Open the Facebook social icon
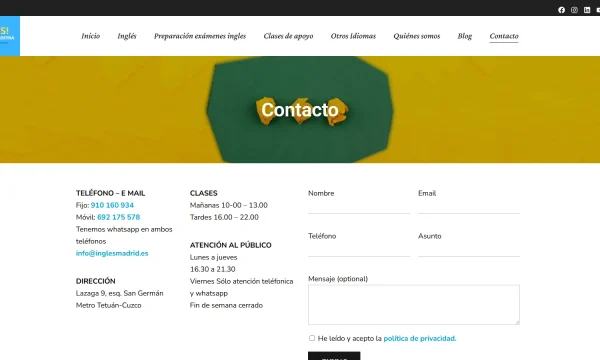Screen dimensions: 600x360 (x=561, y=10)
